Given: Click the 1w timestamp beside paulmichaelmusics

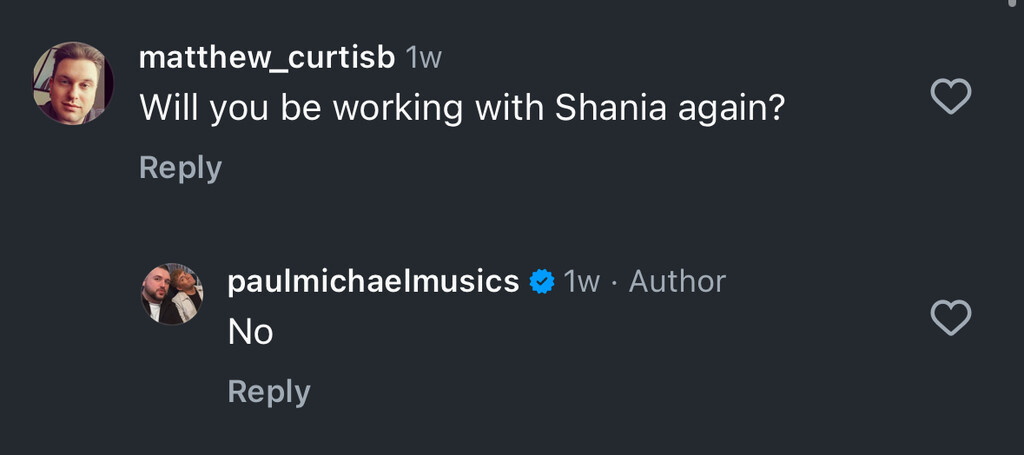Looking at the screenshot, I should click(x=582, y=282).
